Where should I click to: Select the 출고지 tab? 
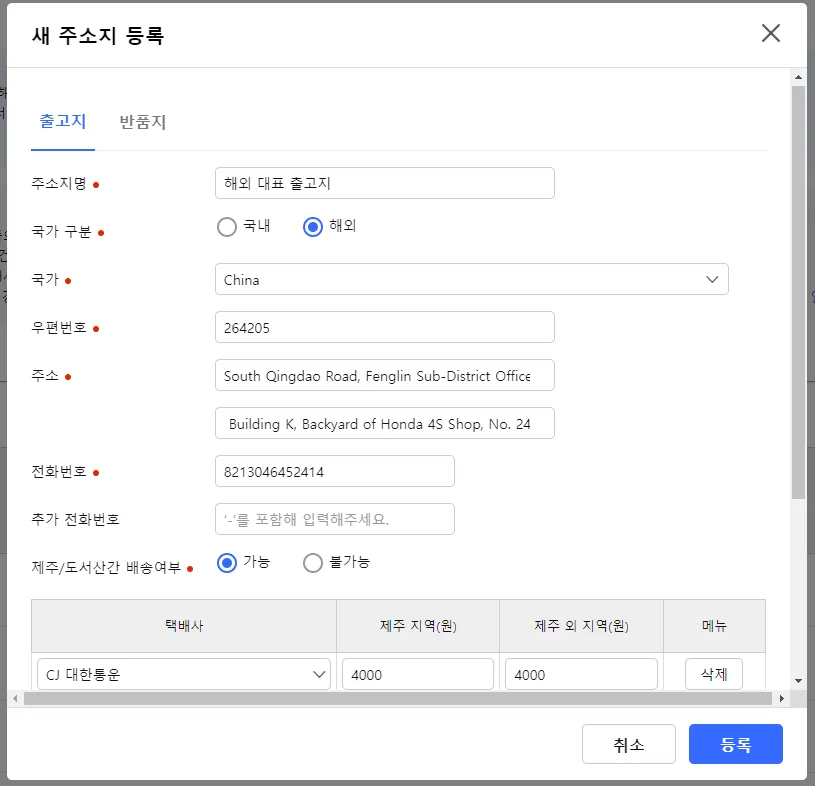pos(63,122)
